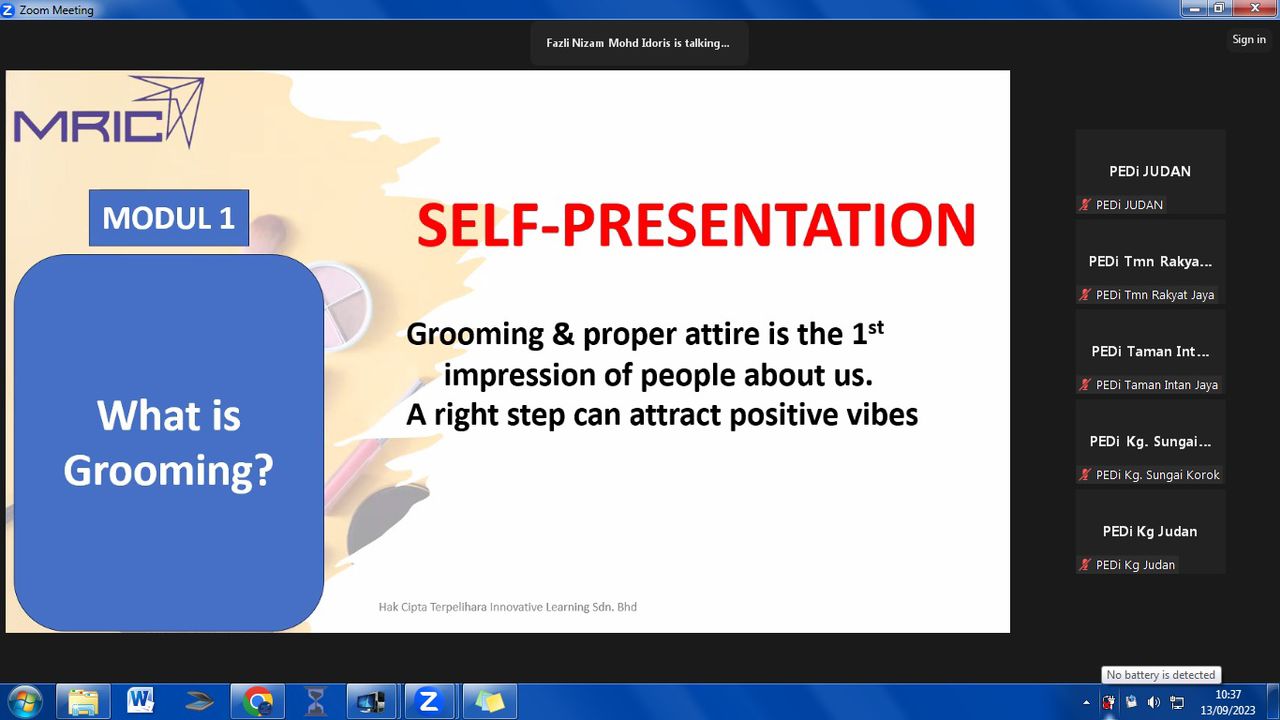The image size is (1280, 720).
Task: Click the hourglass icon in taskbar
Action: (x=316, y=702)
